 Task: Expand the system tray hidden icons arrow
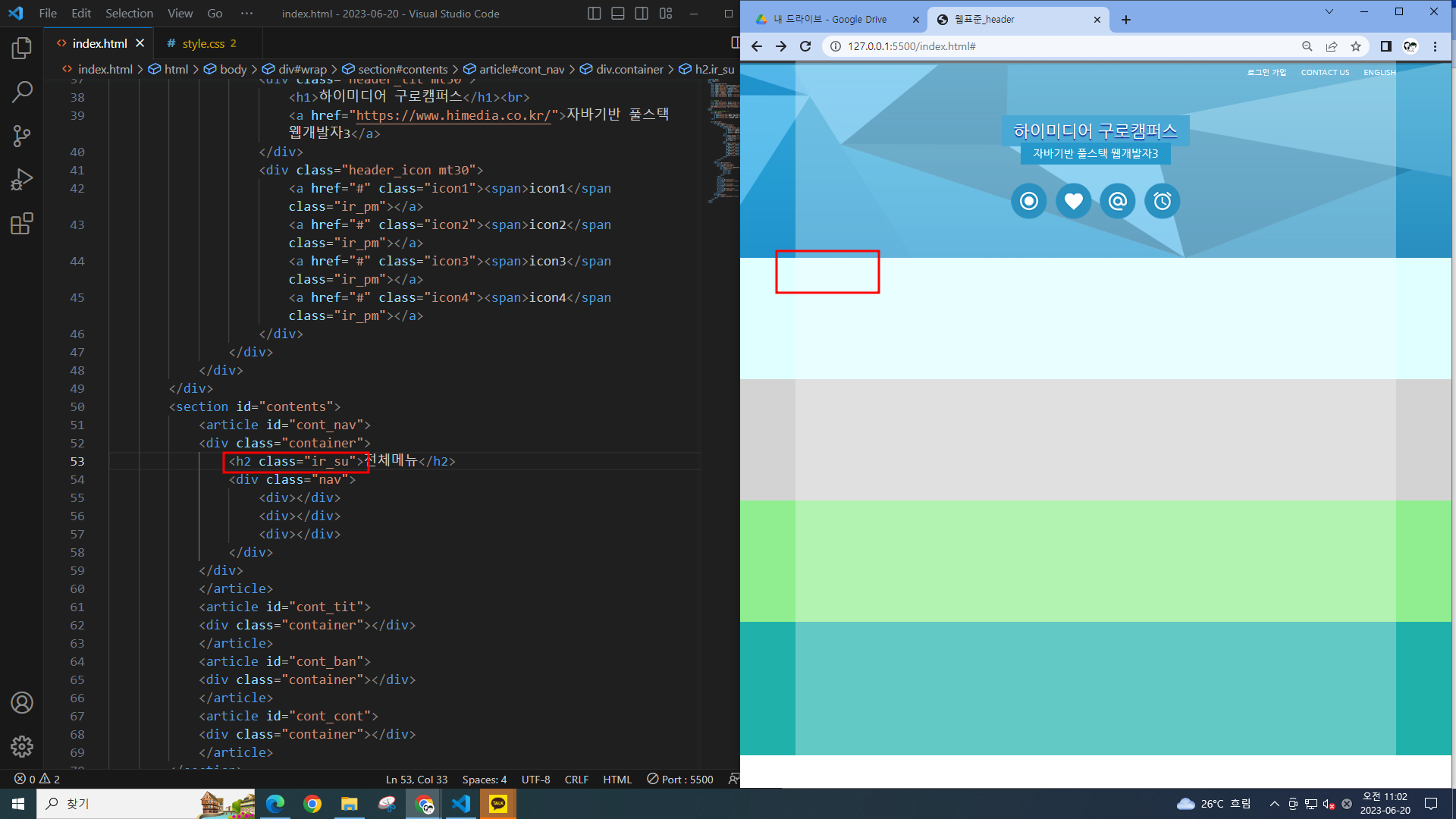(1274, 804)
